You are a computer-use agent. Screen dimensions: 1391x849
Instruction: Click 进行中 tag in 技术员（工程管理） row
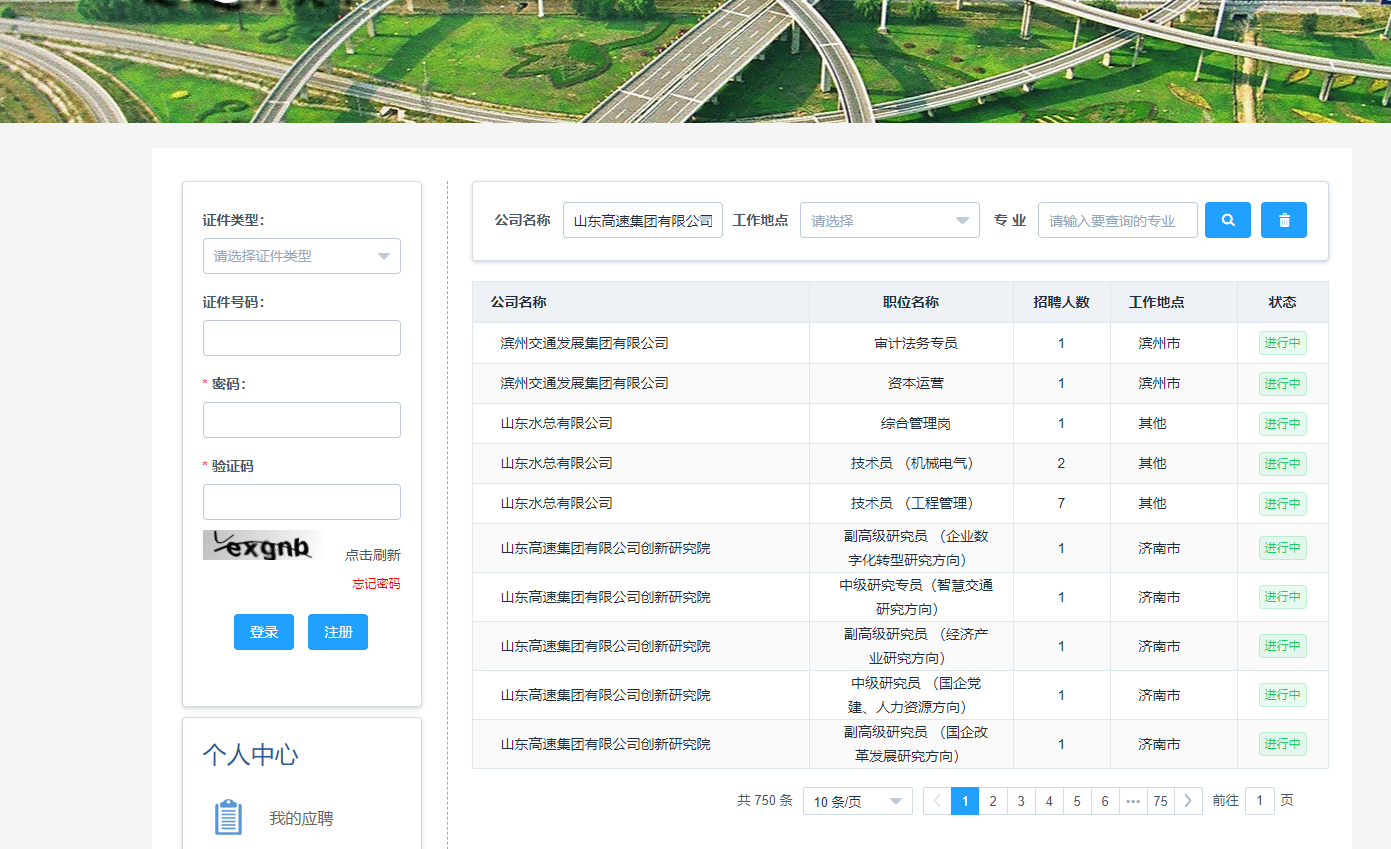1283,504
